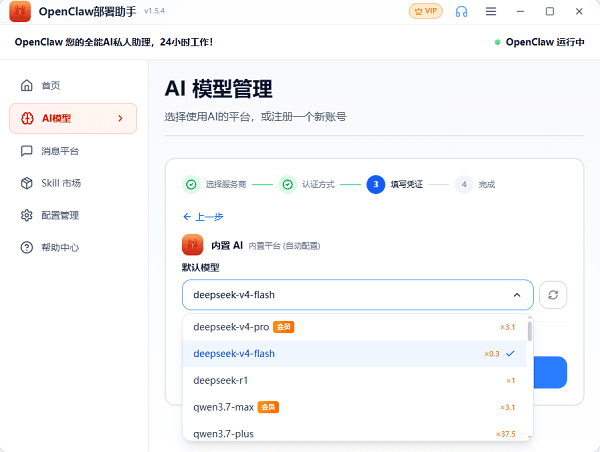Open 消息平台 sidebar item
Viewport: 600px width, 452px height.
[x=73, y=151]
